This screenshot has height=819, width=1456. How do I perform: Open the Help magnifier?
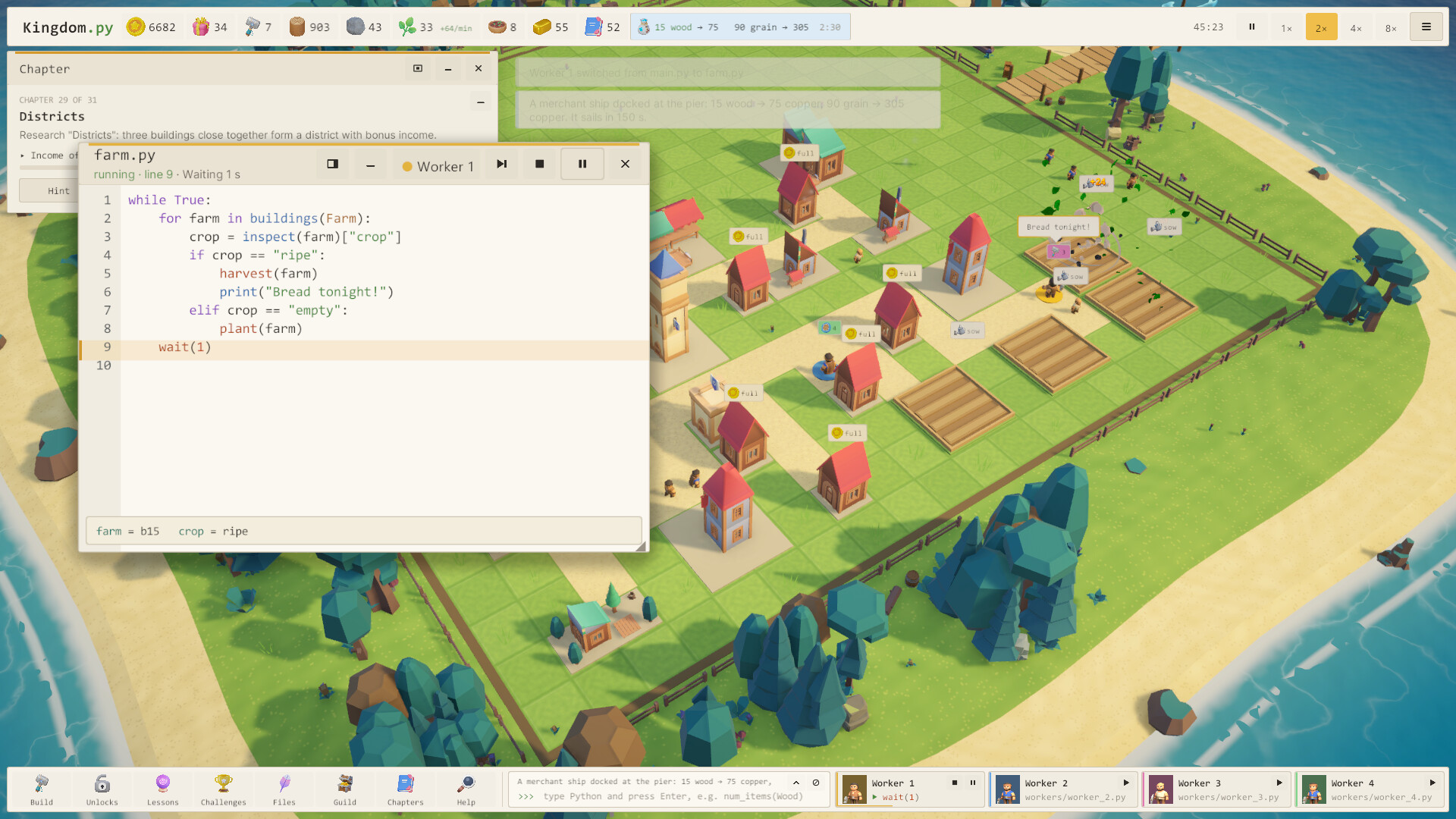coord(466,789)
